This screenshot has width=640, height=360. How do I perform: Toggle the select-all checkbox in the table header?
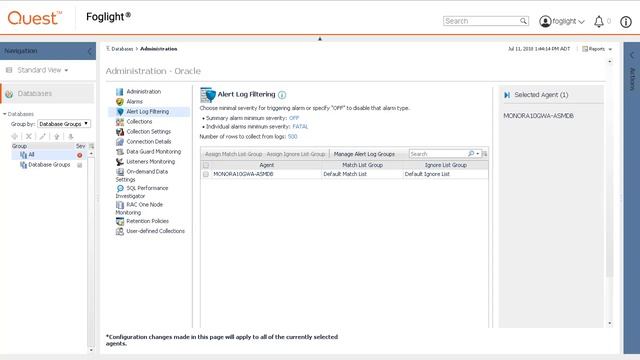pyautogui.click(x=206, y=165)
